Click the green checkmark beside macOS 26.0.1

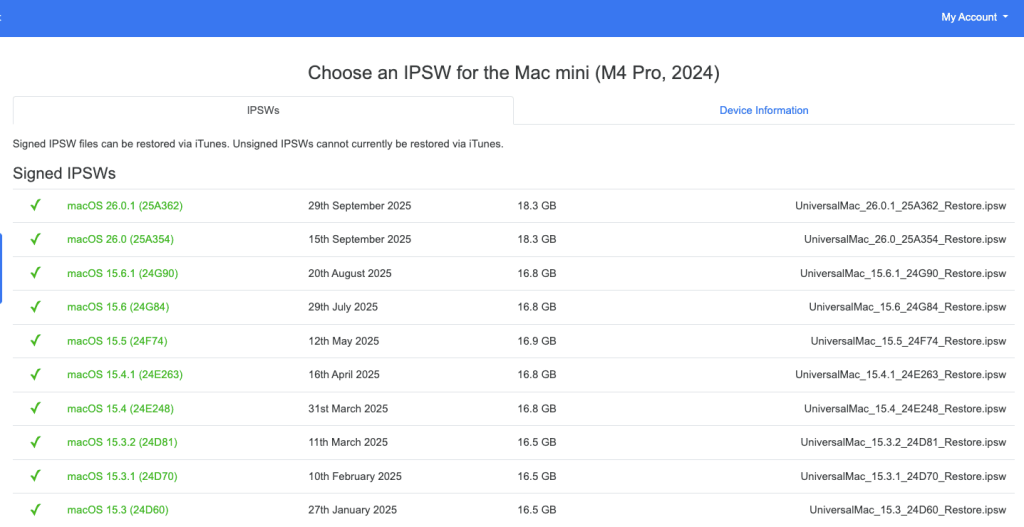(x=36, y=206)
